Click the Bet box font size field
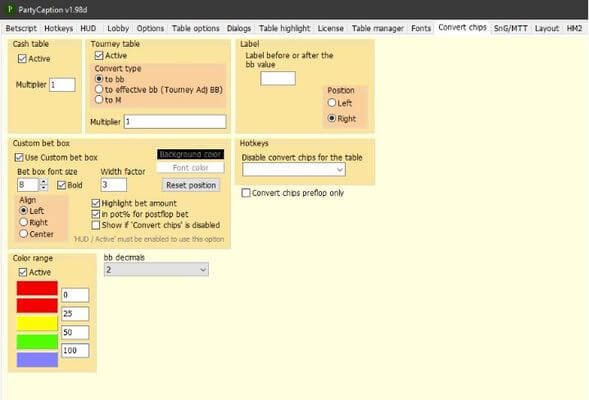 [28, 185]
